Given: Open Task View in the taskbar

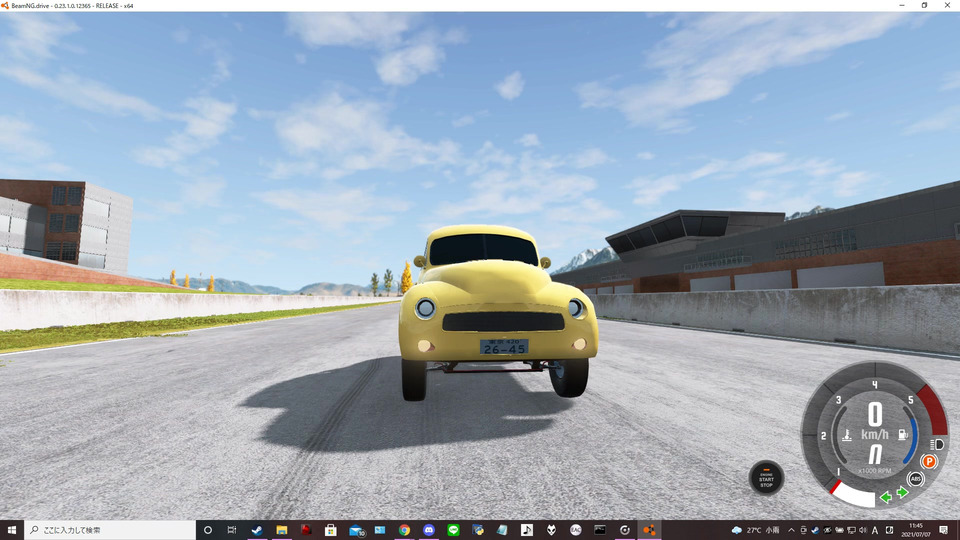Looking at the screenshot, I should pos(232,530).
